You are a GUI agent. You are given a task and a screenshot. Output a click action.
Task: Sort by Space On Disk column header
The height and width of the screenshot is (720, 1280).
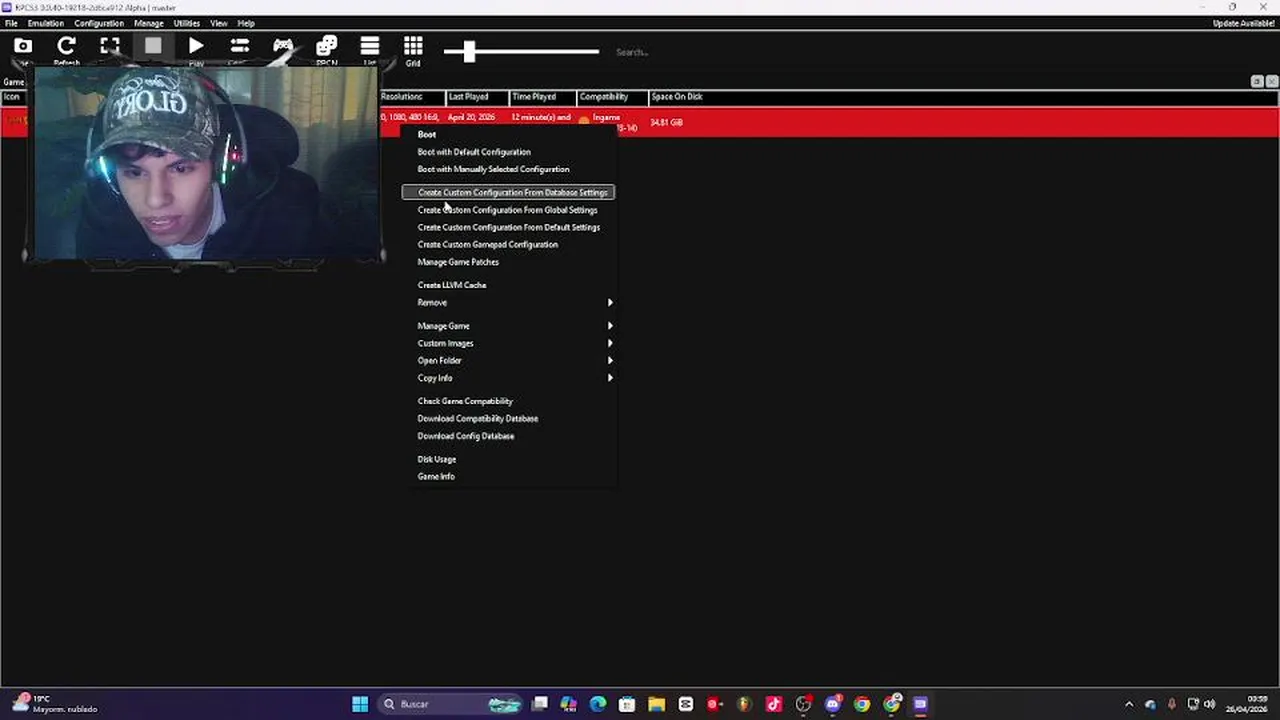tap(677, 97)
